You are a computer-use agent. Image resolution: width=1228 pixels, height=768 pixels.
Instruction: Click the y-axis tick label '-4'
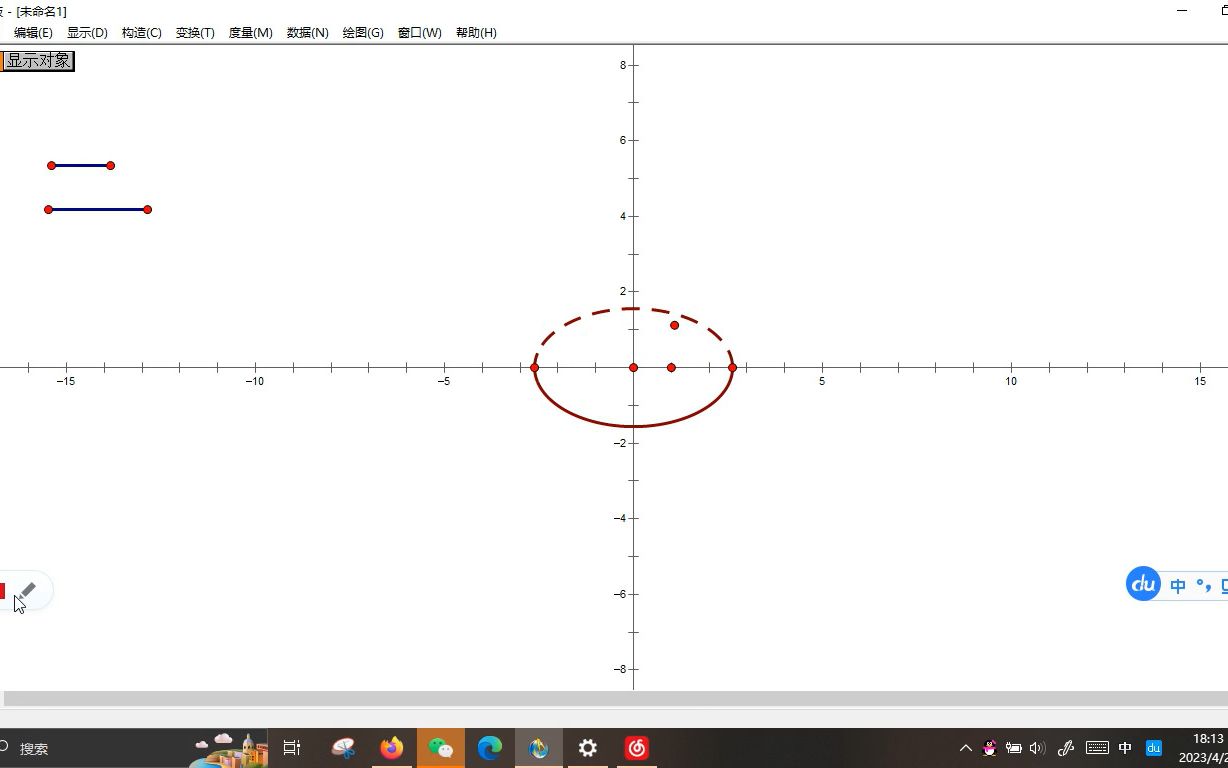620,519
